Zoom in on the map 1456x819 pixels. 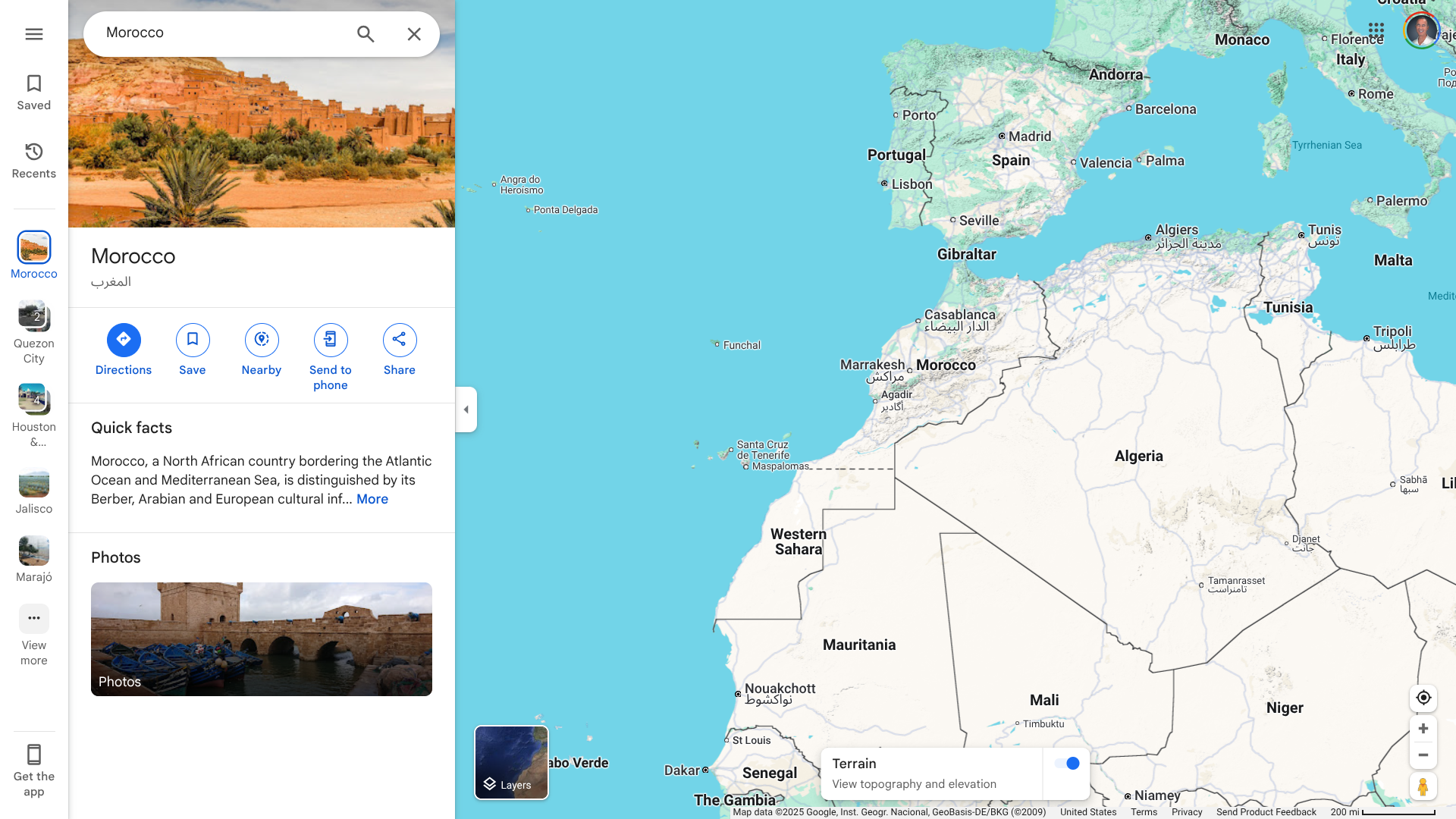[1423, 729]
